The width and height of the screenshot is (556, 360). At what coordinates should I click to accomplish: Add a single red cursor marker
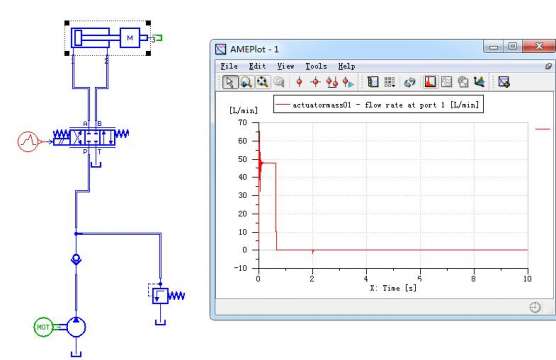click(x=299, y=82)
